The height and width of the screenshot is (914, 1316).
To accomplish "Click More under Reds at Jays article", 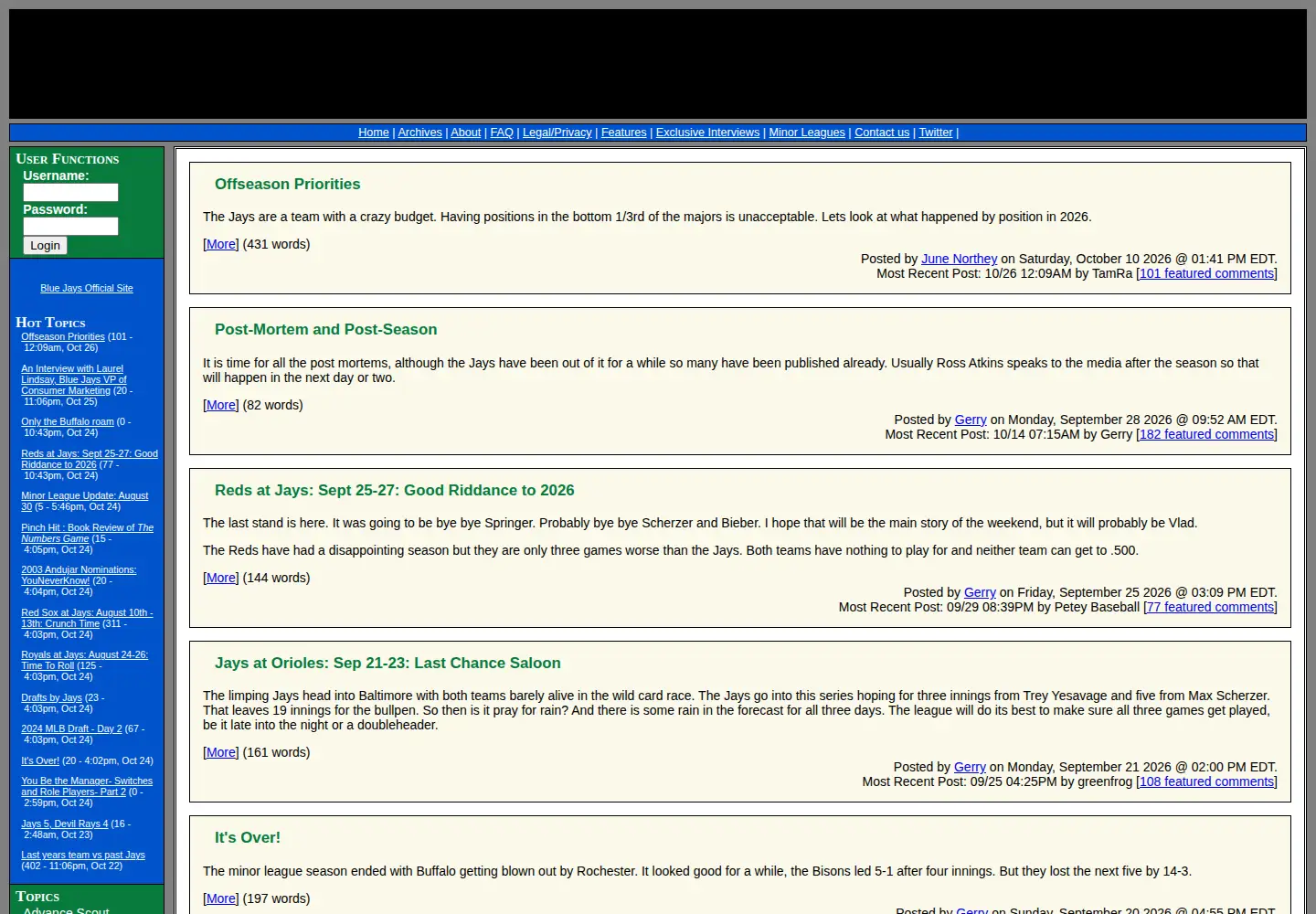I will pyautogui.click(x=221, y=578).
